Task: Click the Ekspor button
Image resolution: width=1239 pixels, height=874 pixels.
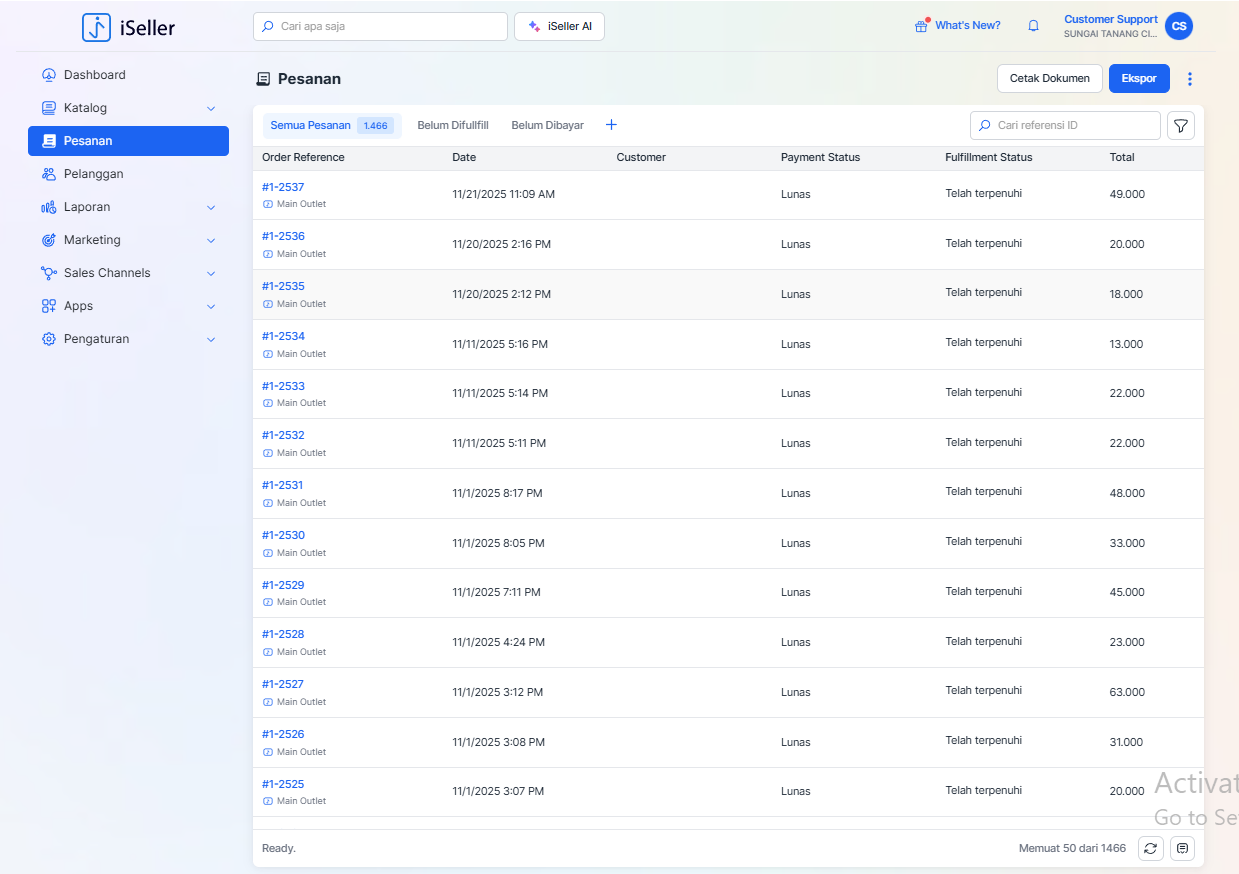Action: 1139,78
